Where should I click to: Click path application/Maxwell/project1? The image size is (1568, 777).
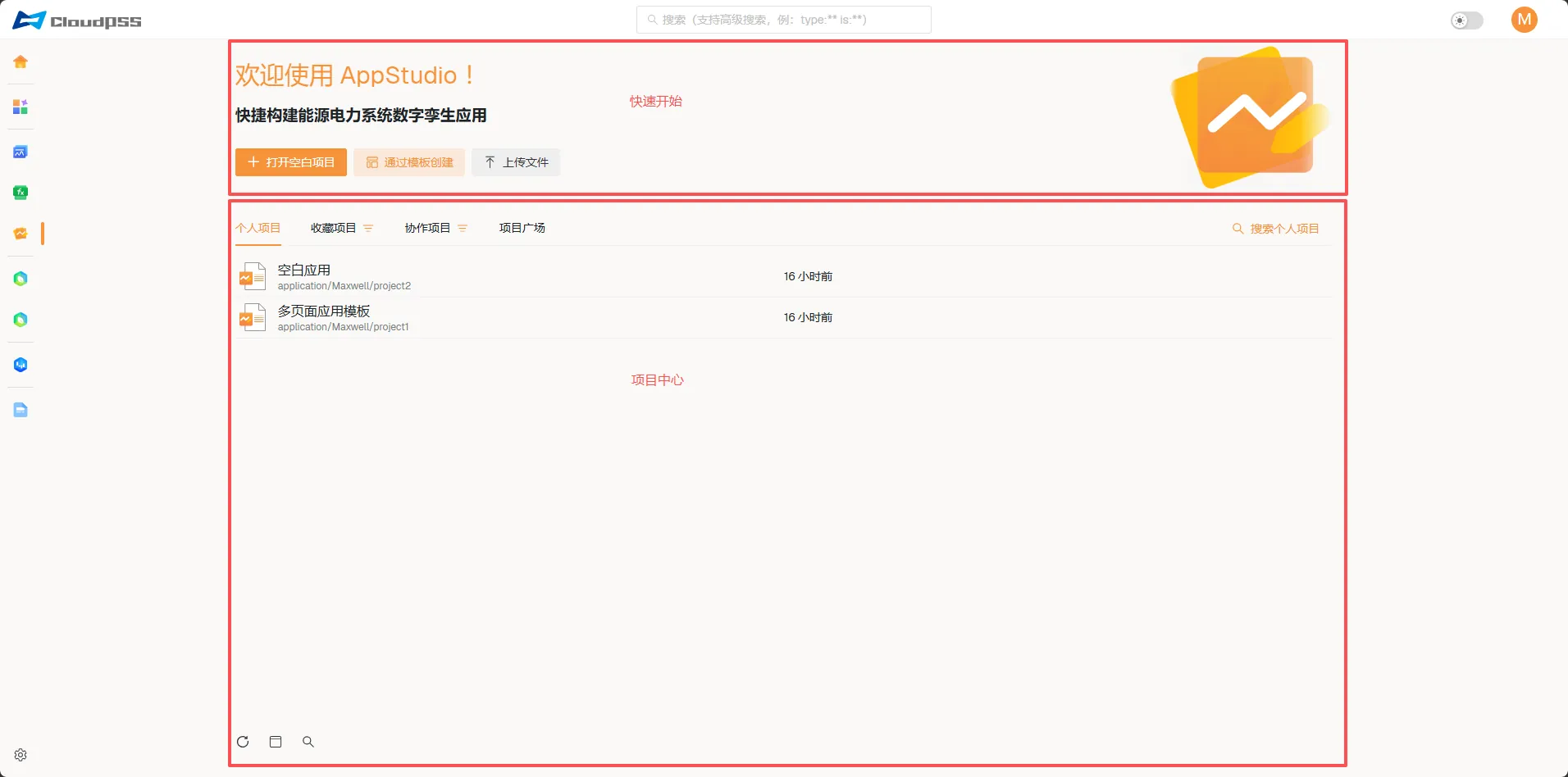[343, 327]
